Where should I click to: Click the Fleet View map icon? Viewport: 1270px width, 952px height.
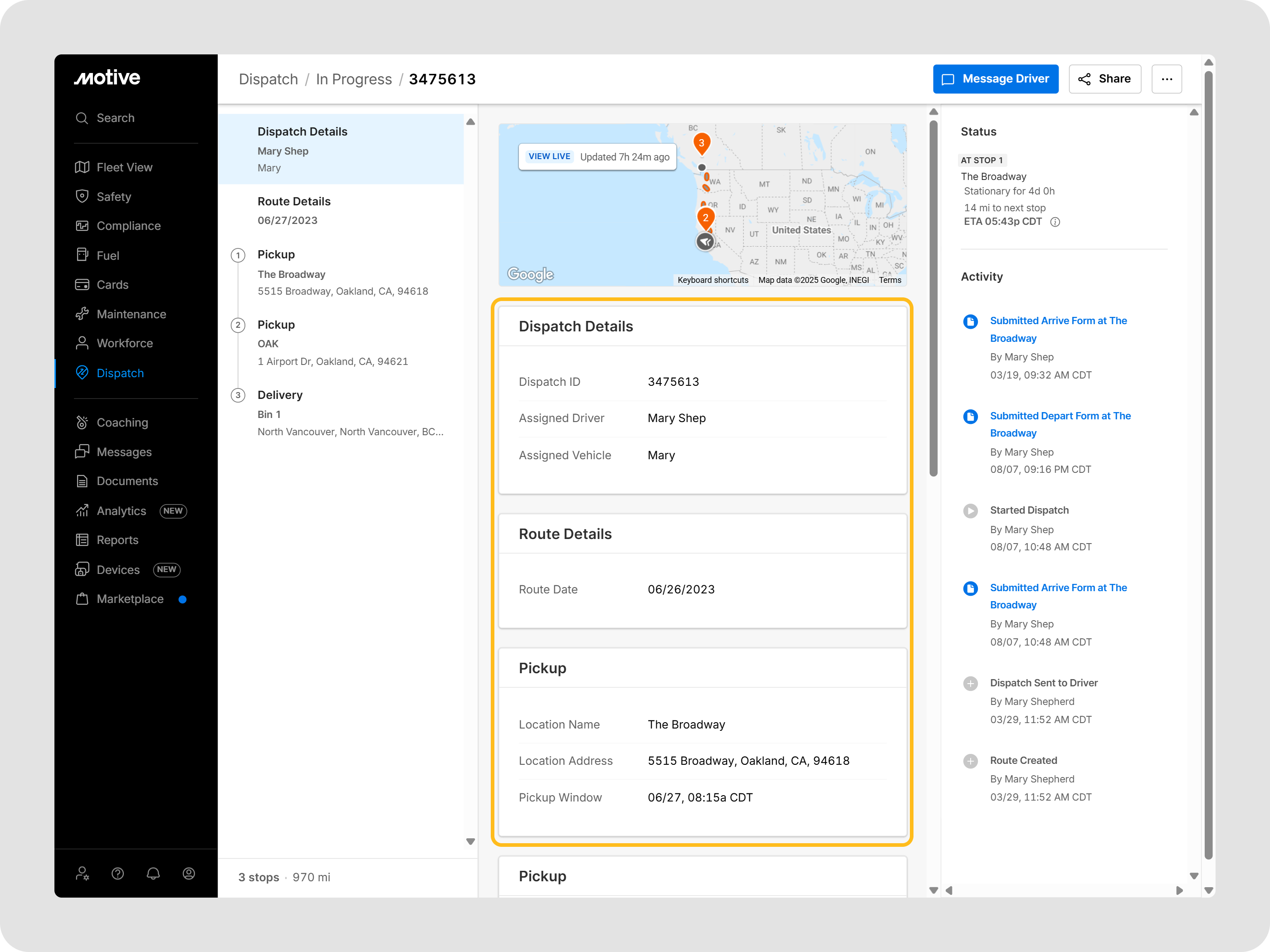point(82,167)
